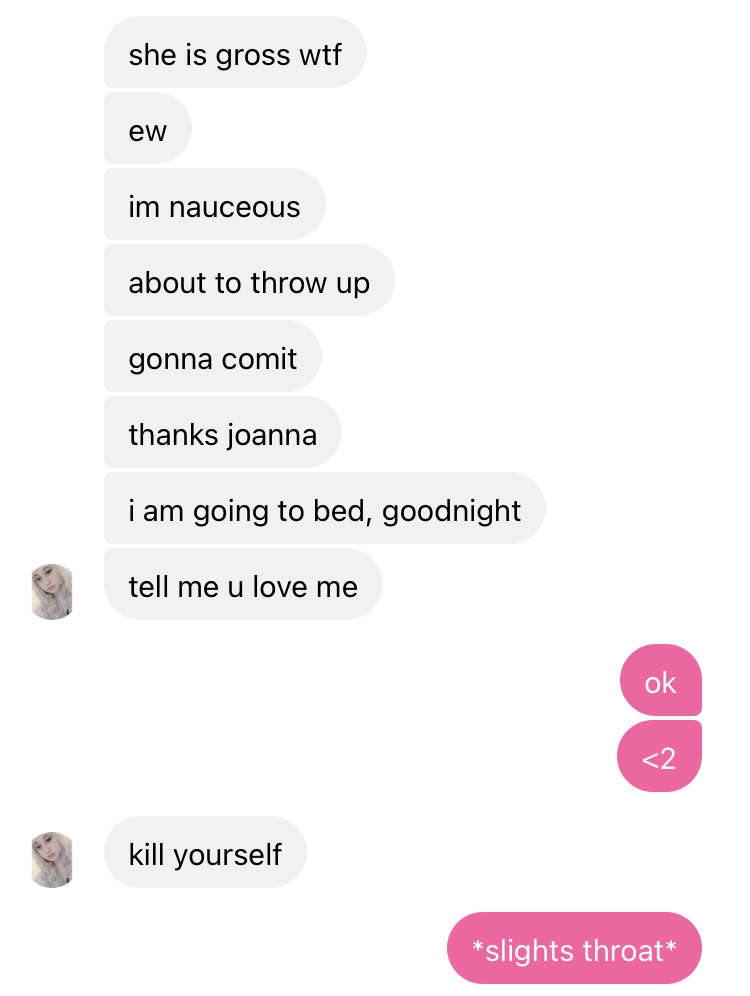Click 'i am going to bed, goodnight' message
The width and height of the screenshot is (750, 996).
pyautogui.click(x=325, y=508)
